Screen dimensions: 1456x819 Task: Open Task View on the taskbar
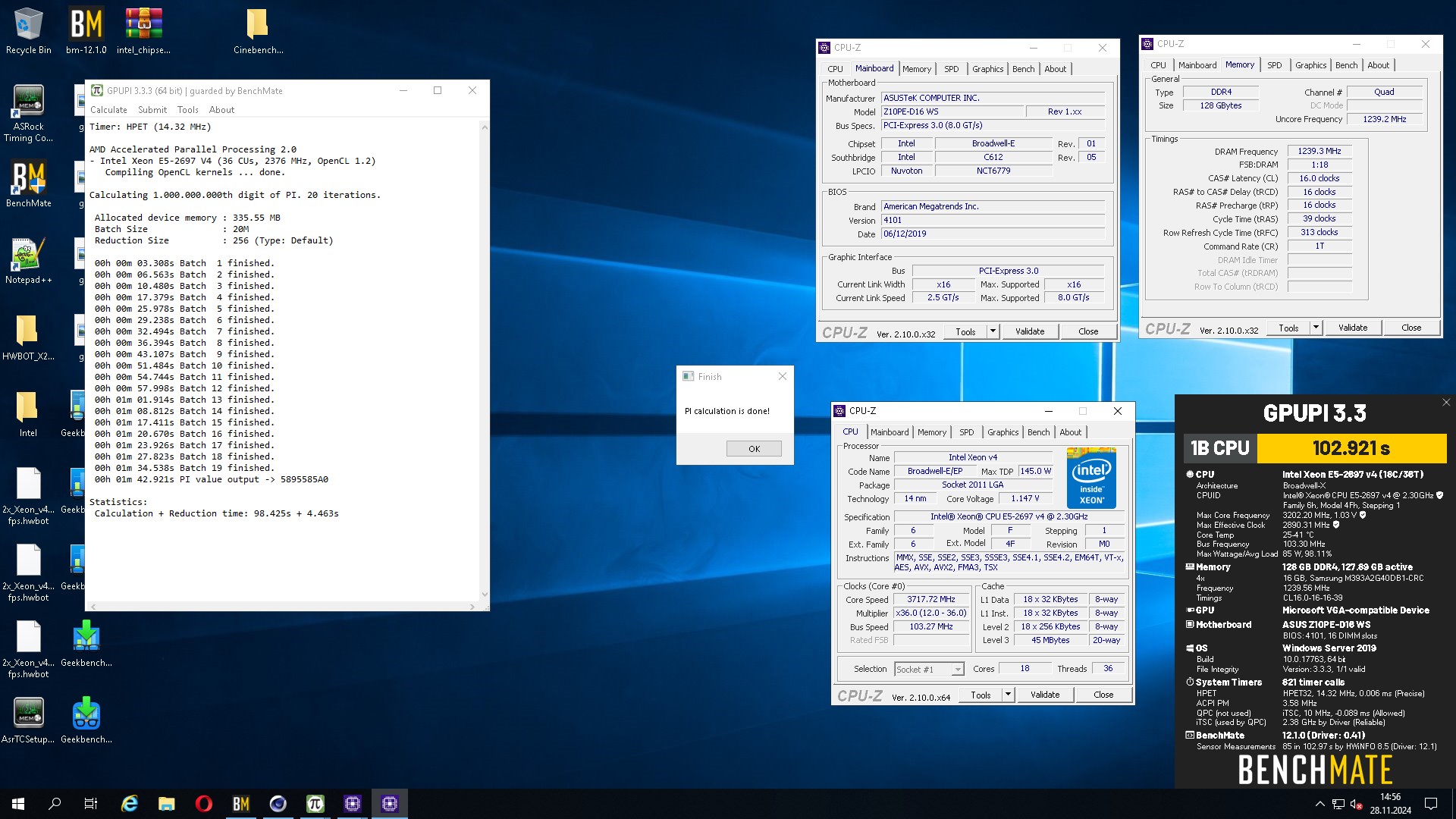point(91,804)
